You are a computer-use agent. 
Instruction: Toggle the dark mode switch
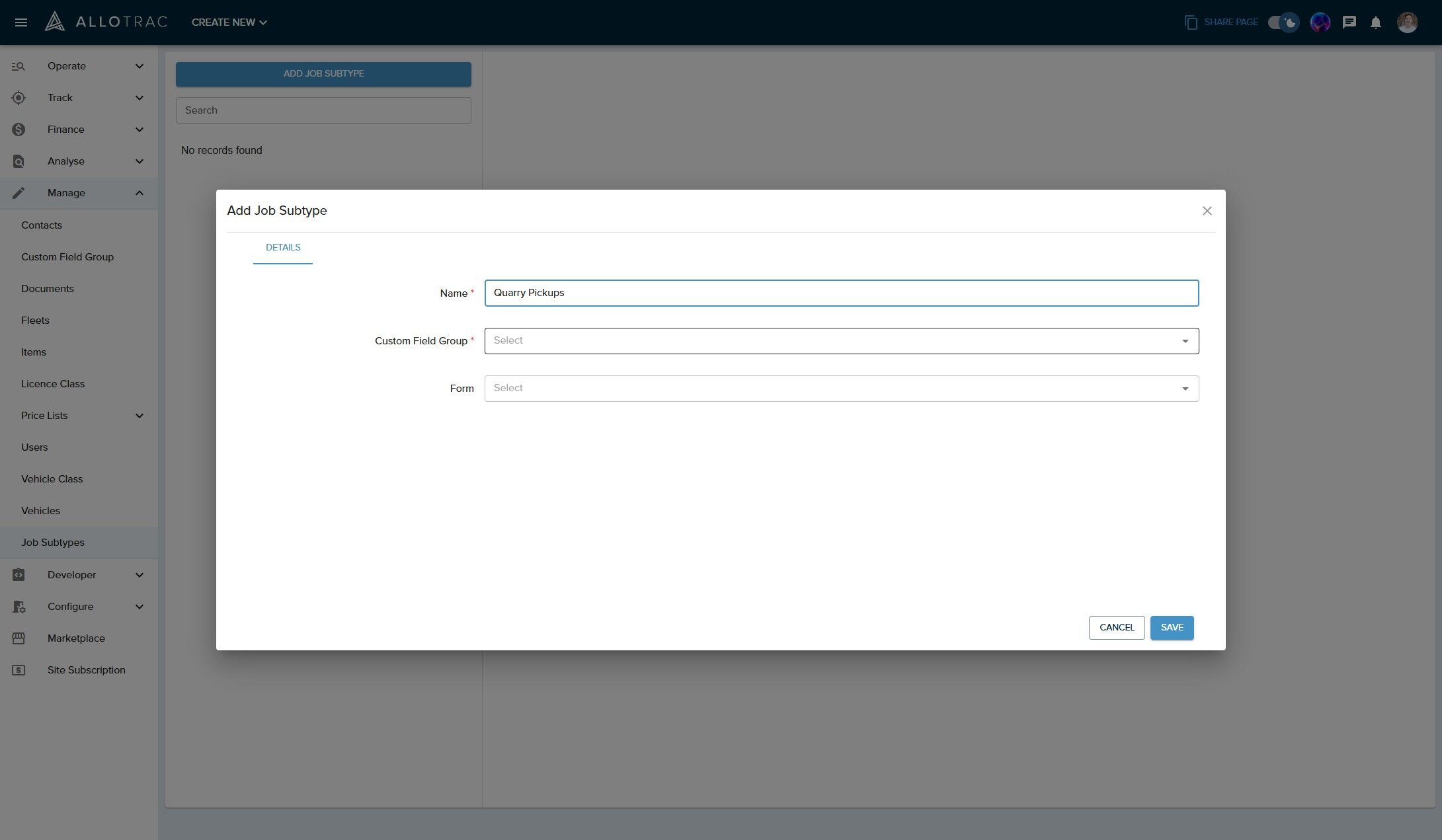pyautogui.click(x=1283, y=22)
